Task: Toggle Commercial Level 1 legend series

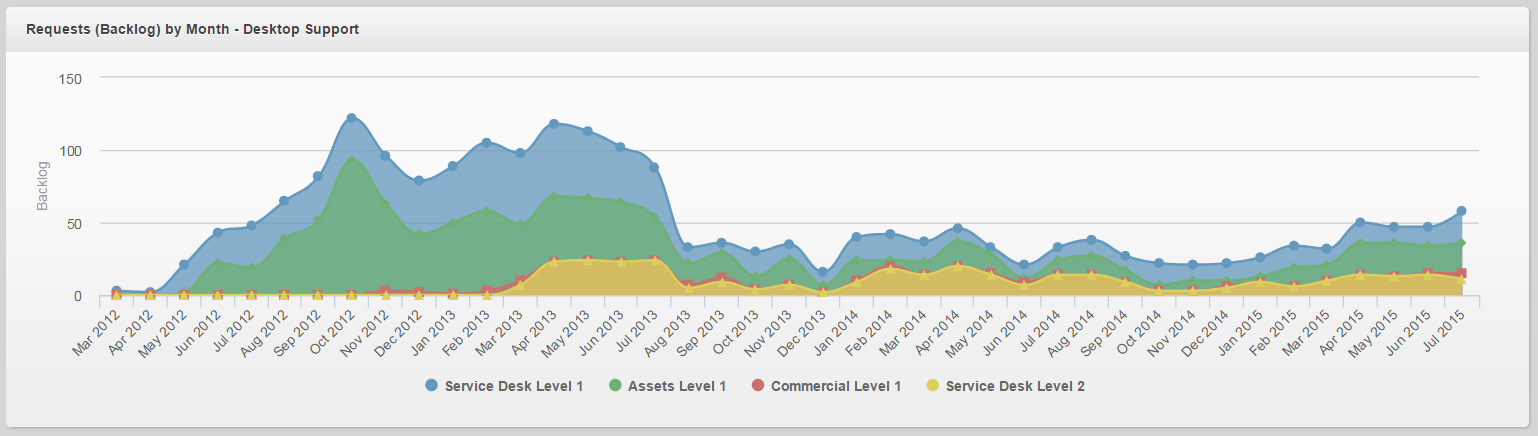Action: 826,385
